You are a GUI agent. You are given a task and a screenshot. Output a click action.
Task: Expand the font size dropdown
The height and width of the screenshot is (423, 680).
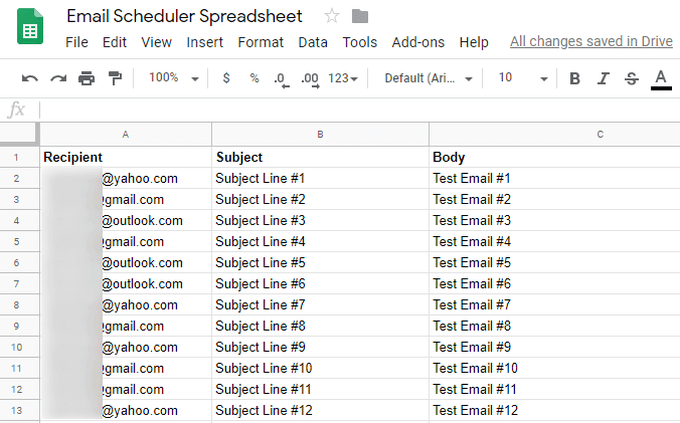click(x=522, y=78)
